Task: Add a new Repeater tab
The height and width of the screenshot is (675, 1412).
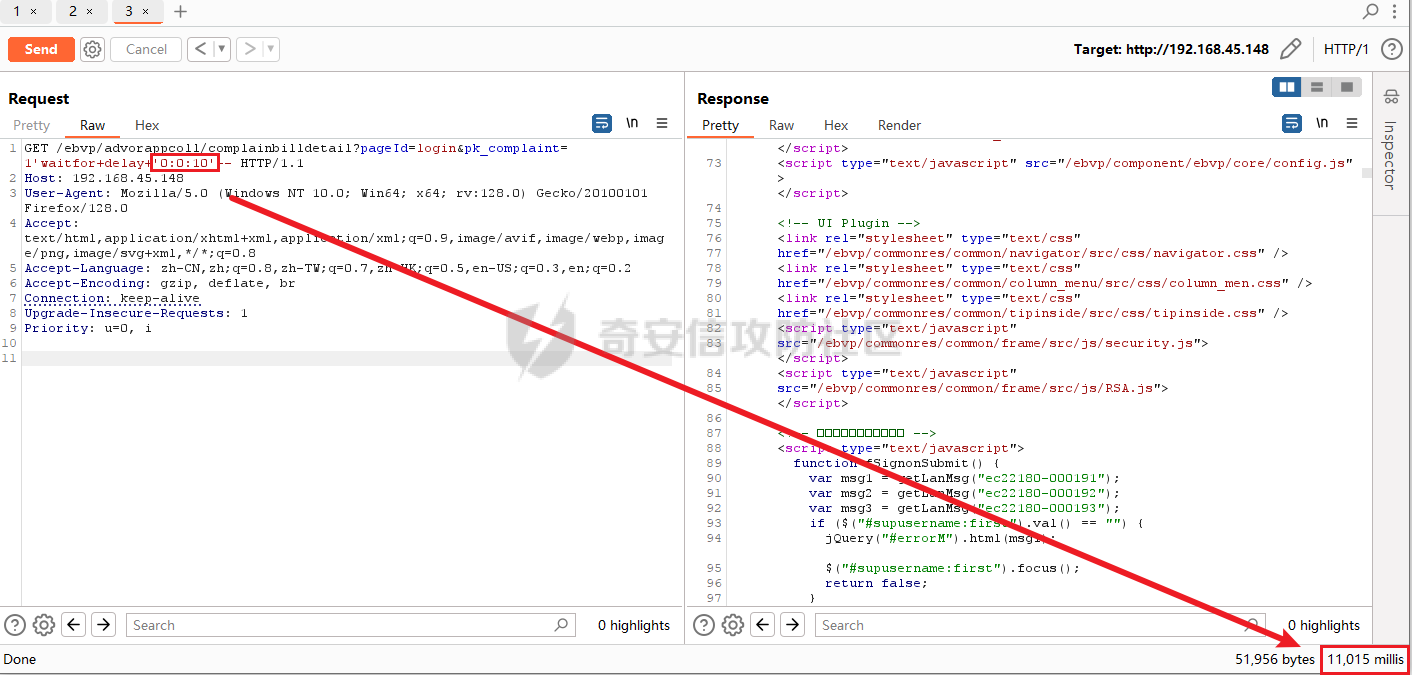Action: 180,11
